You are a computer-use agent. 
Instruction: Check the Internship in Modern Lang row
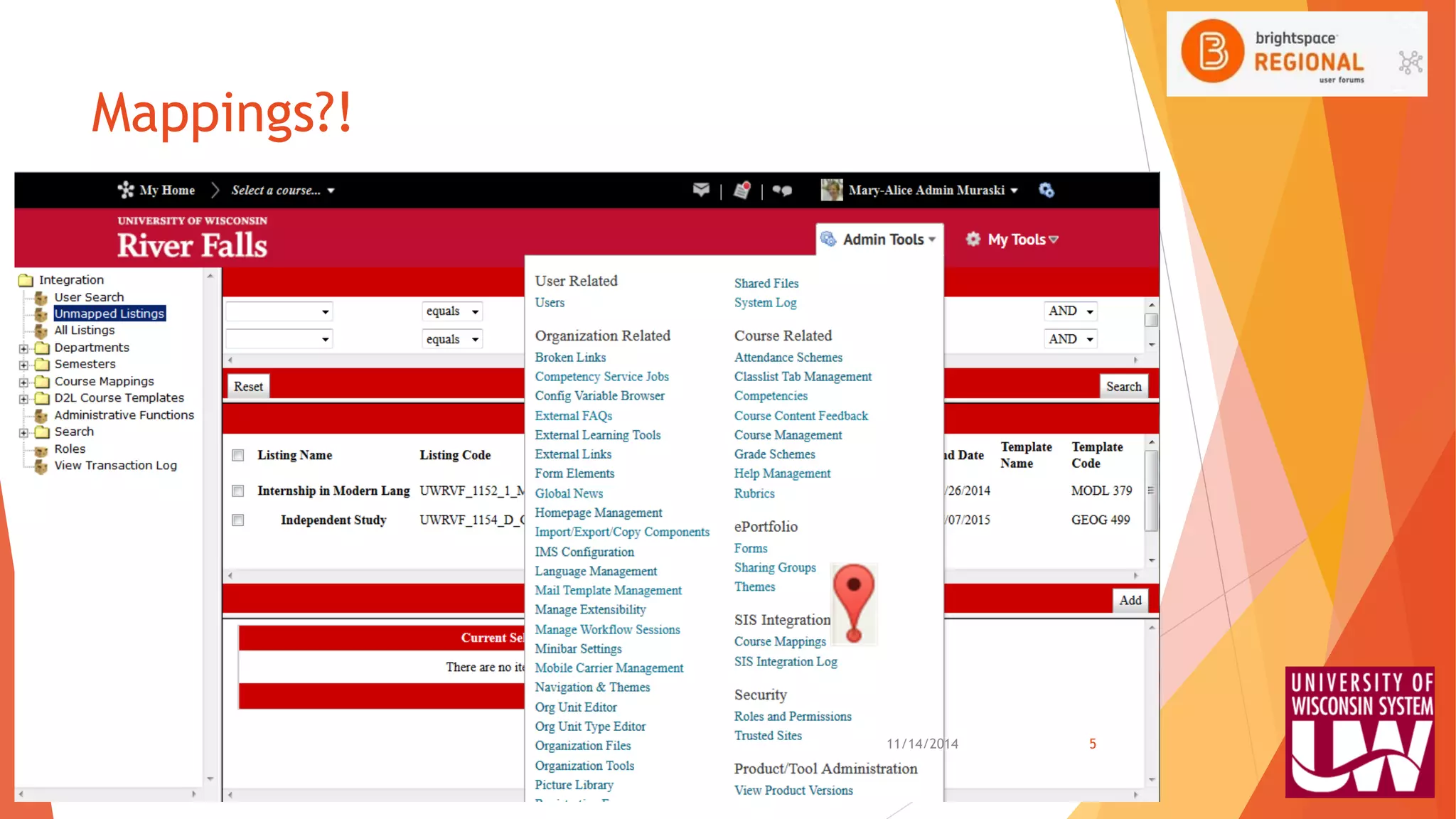click(238, 491)
